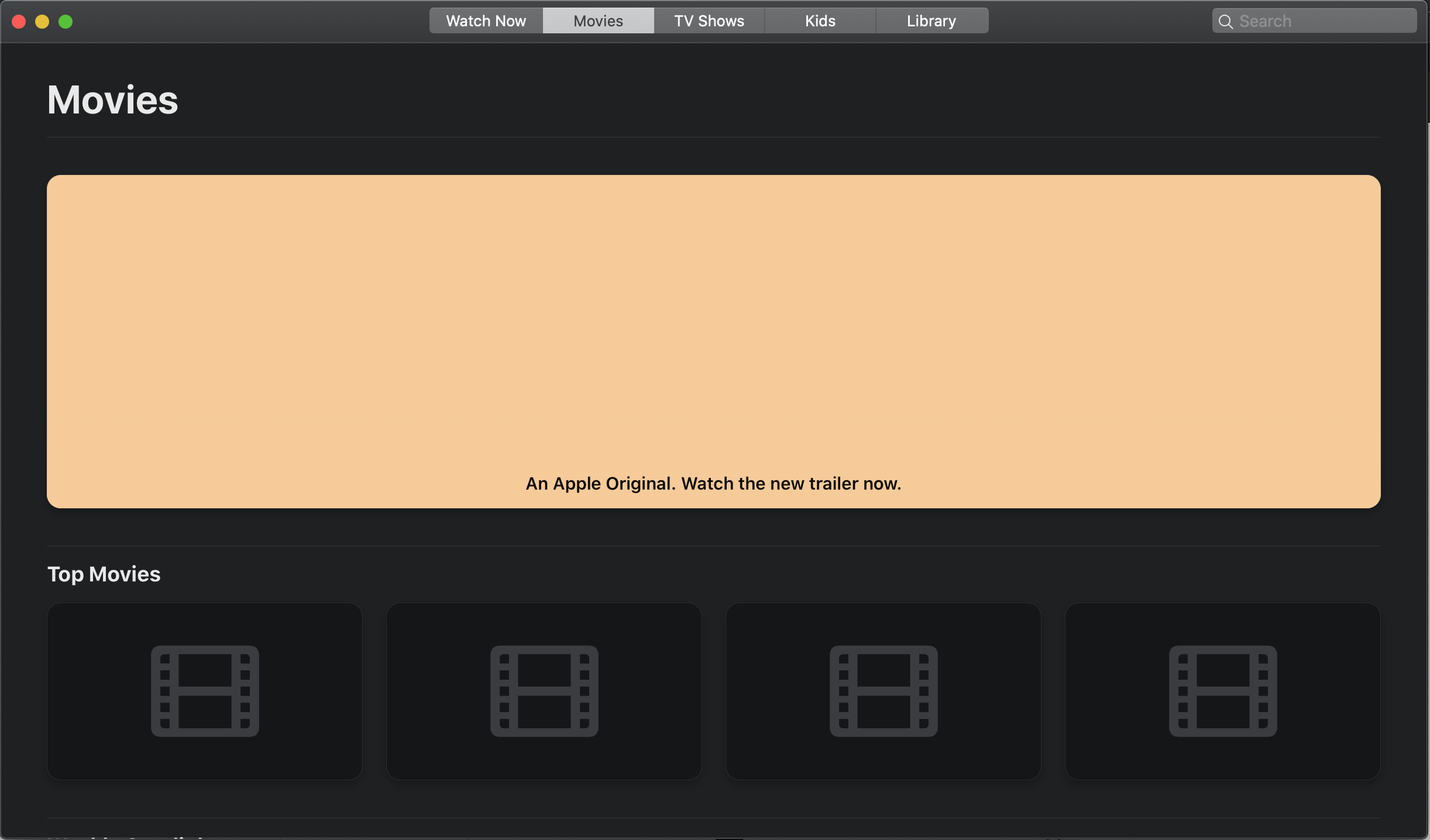Click the peach Apple Original featured banner
Screen dimensions: 1430x840
point(714,322)
